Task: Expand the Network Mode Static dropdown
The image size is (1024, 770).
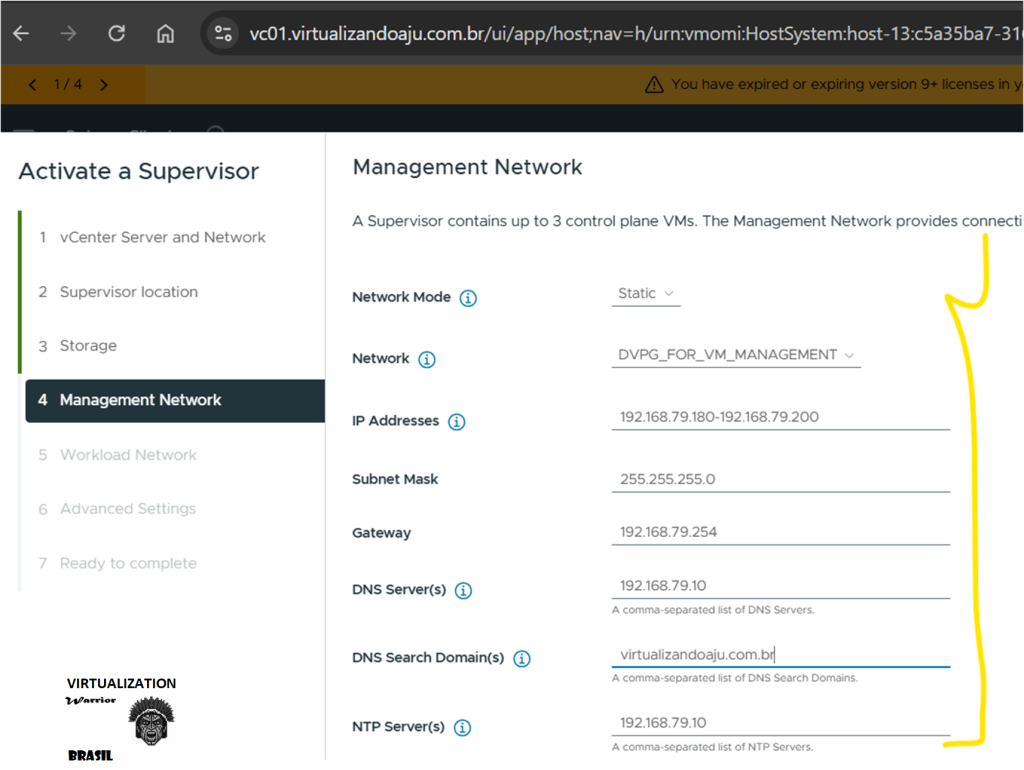Action: (646, 294)
